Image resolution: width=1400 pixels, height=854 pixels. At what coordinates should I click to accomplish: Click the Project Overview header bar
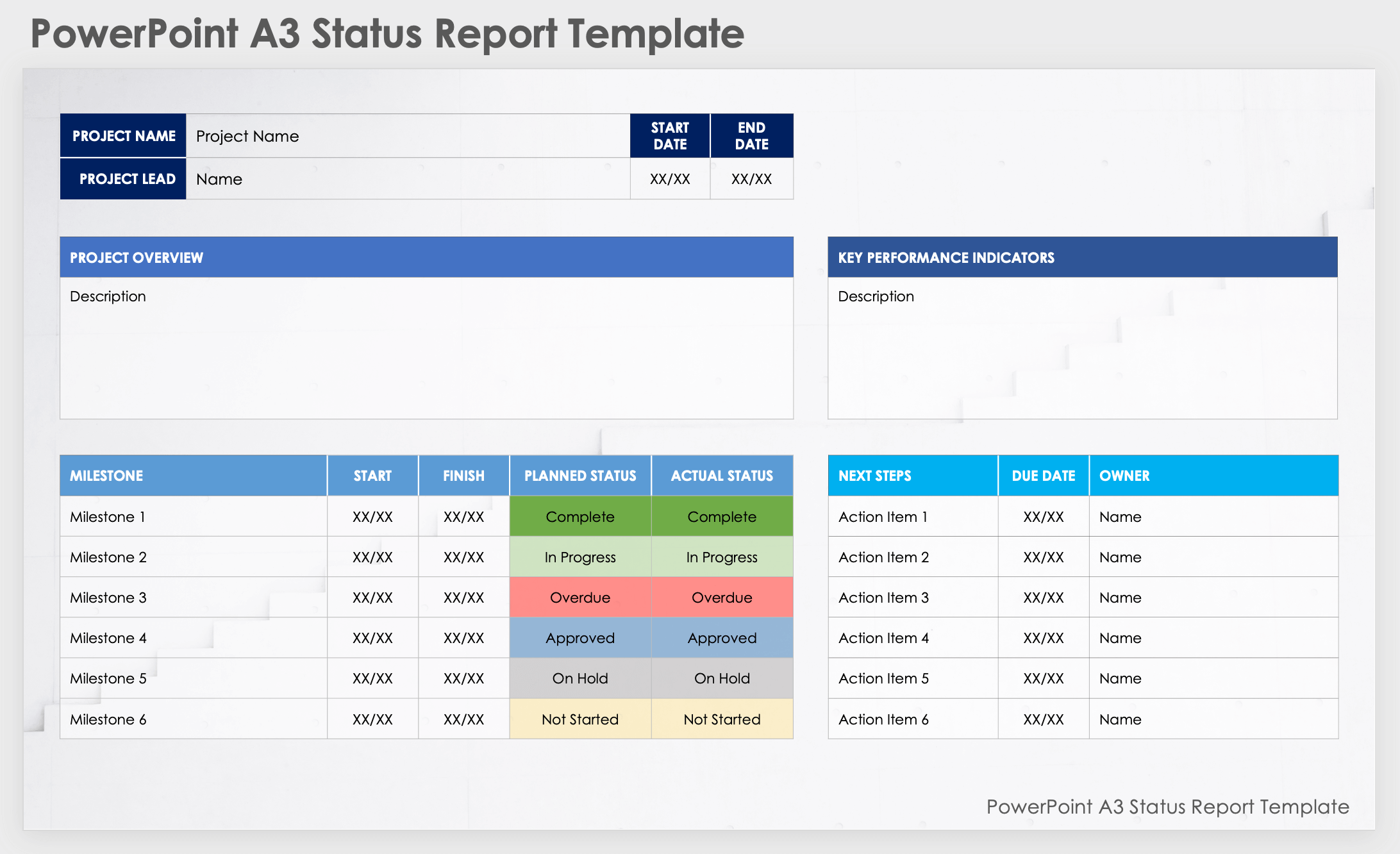click(426, 257)
